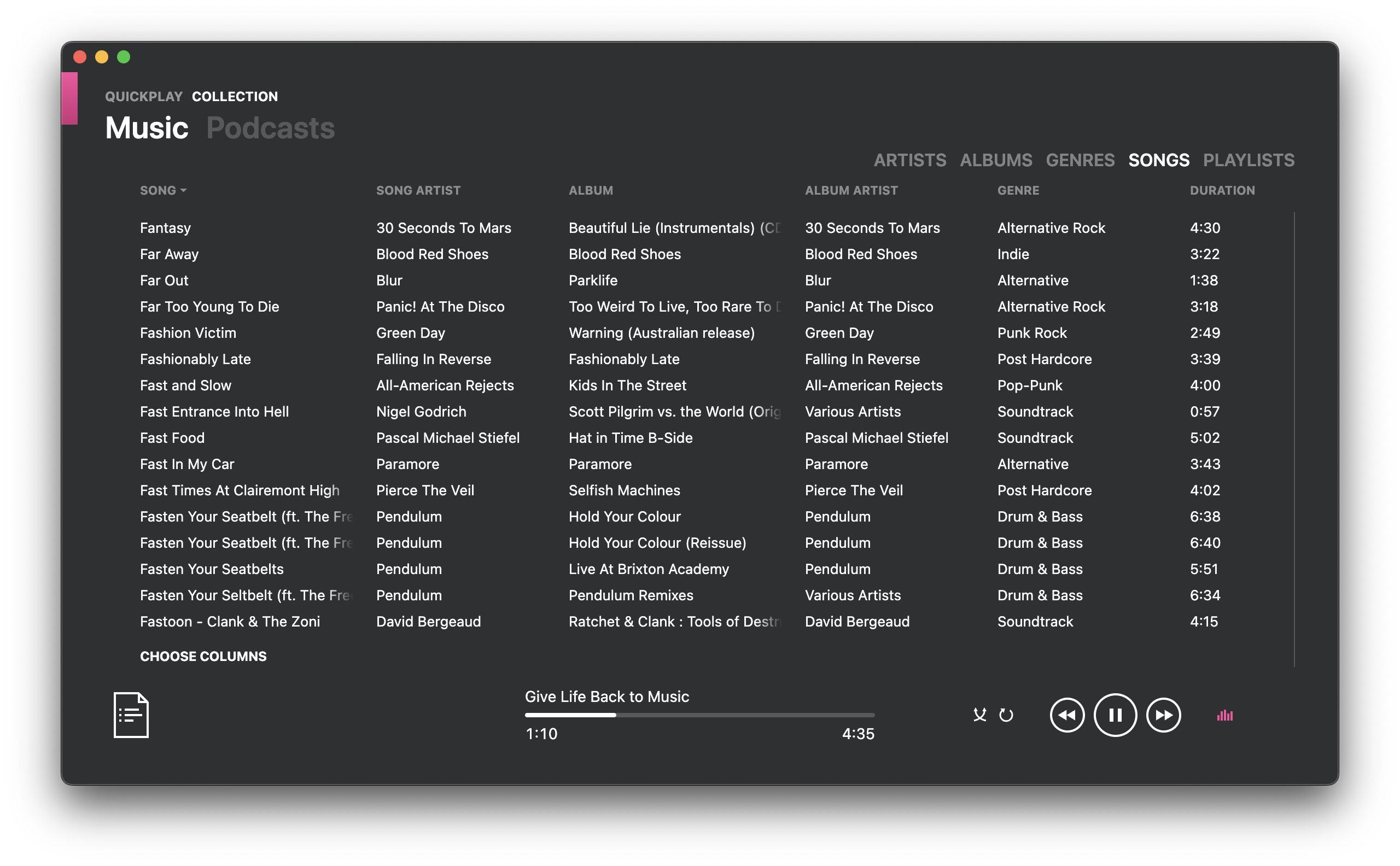Click the pink sidebar accent handle
This screenshot has width=1400, height=866.
pos(69,98)
